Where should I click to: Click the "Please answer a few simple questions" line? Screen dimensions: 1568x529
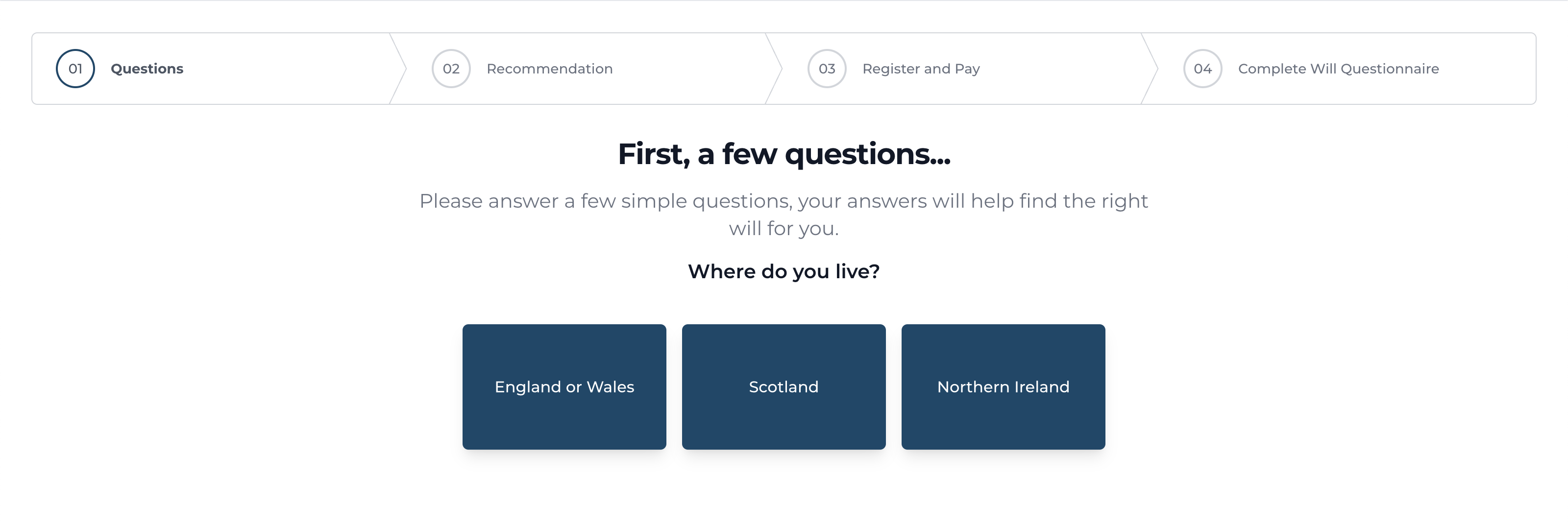coord(784,201)
